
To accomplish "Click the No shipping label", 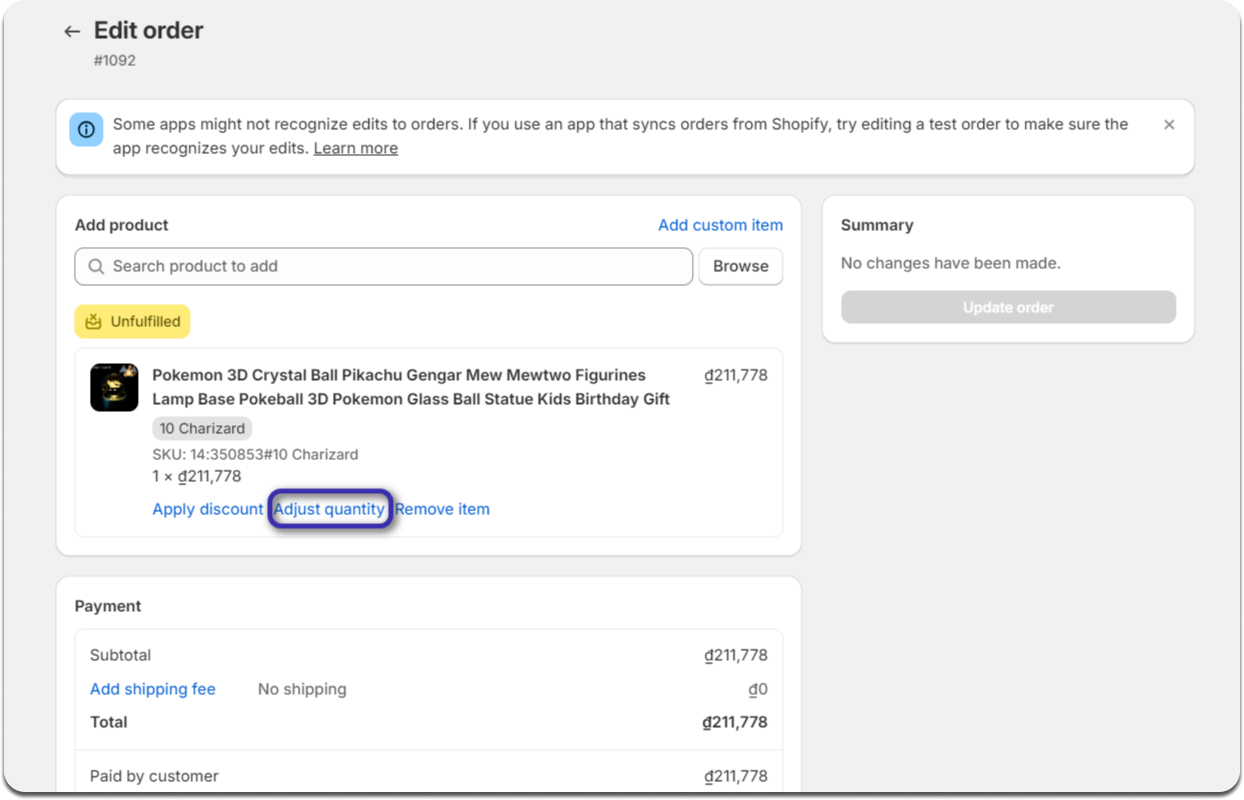I will (302, 689).
